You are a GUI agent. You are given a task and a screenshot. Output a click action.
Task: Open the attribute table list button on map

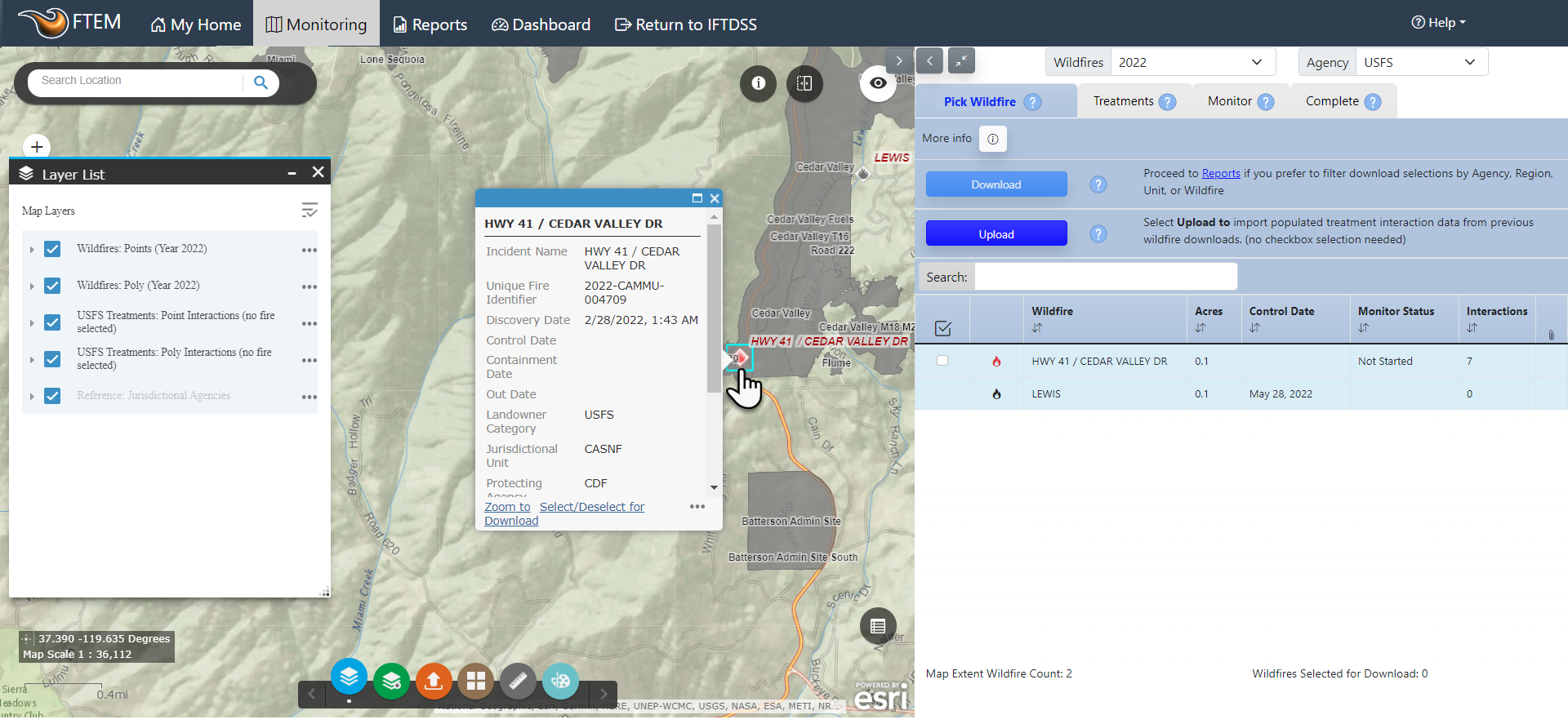click(x=878, y=626)
